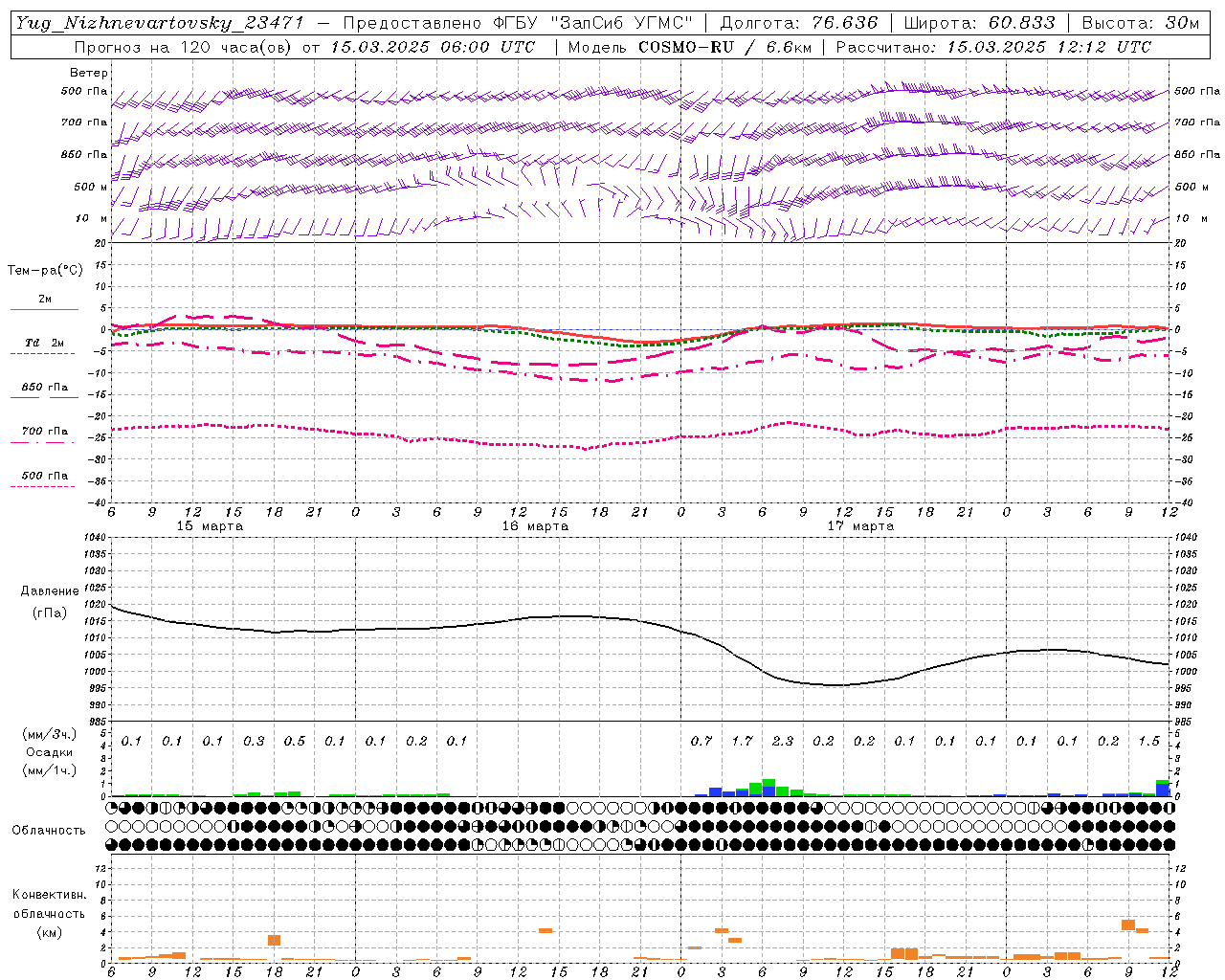Image resolution: width=1225 pixels, height=980 pixels.
Task: Click the right-side 850 гПа wind level label
Action: pos(1197,154)
